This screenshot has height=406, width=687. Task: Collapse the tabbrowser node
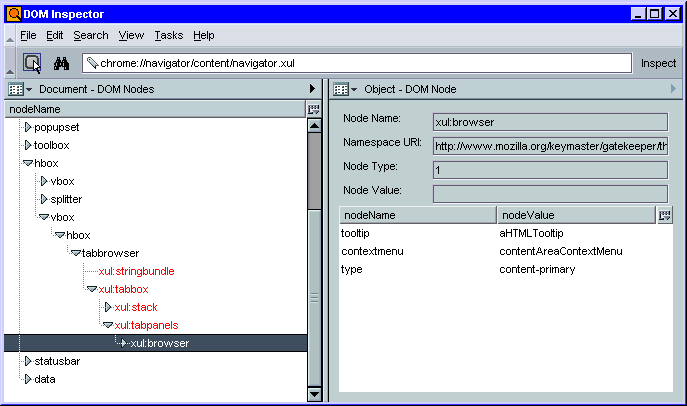pyautogui.click(x=76, y=253)
